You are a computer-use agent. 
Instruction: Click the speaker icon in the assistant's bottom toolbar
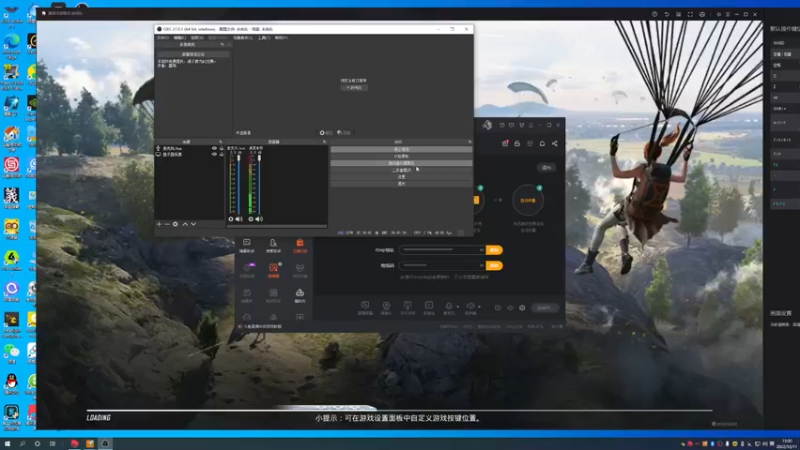[470, 306]
